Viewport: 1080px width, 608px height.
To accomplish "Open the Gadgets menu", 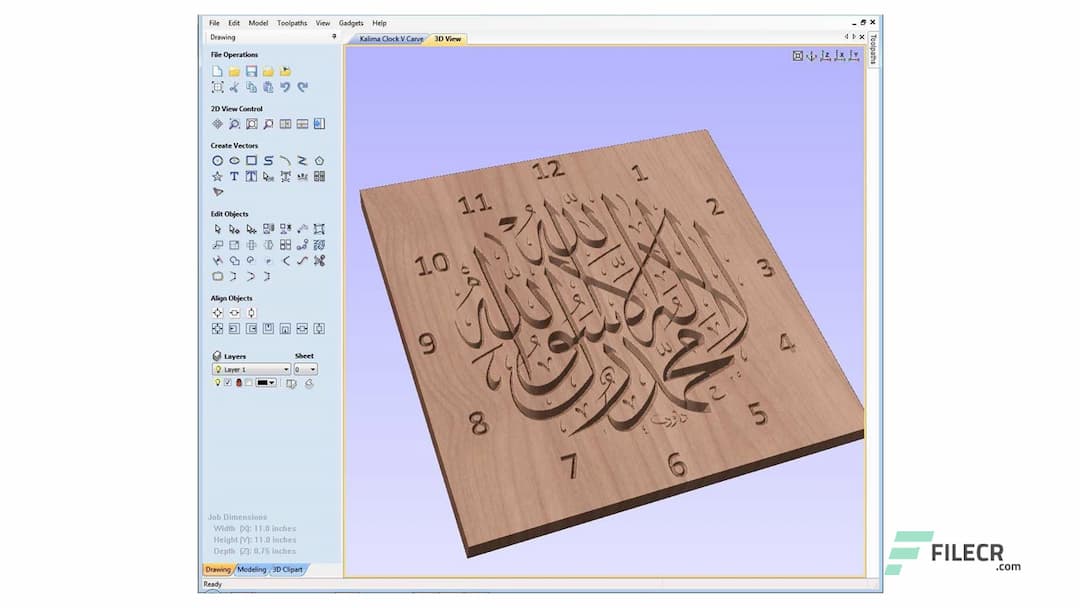I will [351, 23].
